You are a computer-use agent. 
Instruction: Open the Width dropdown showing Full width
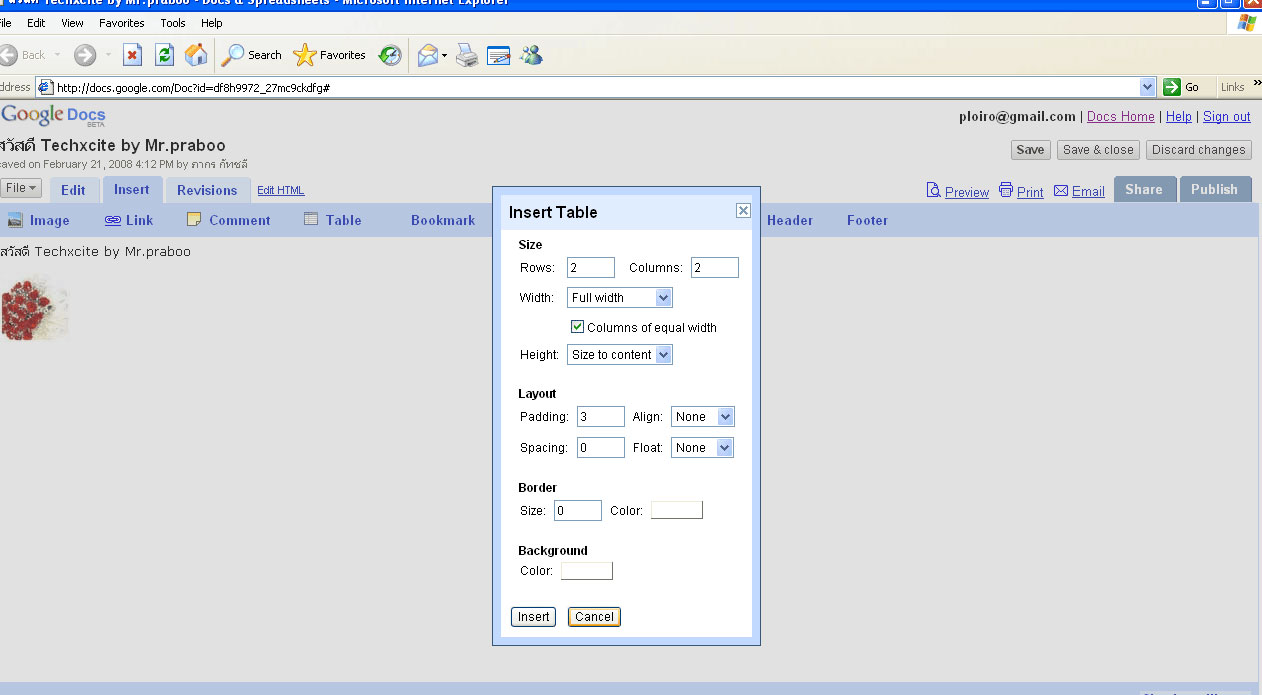pos(620,297)
